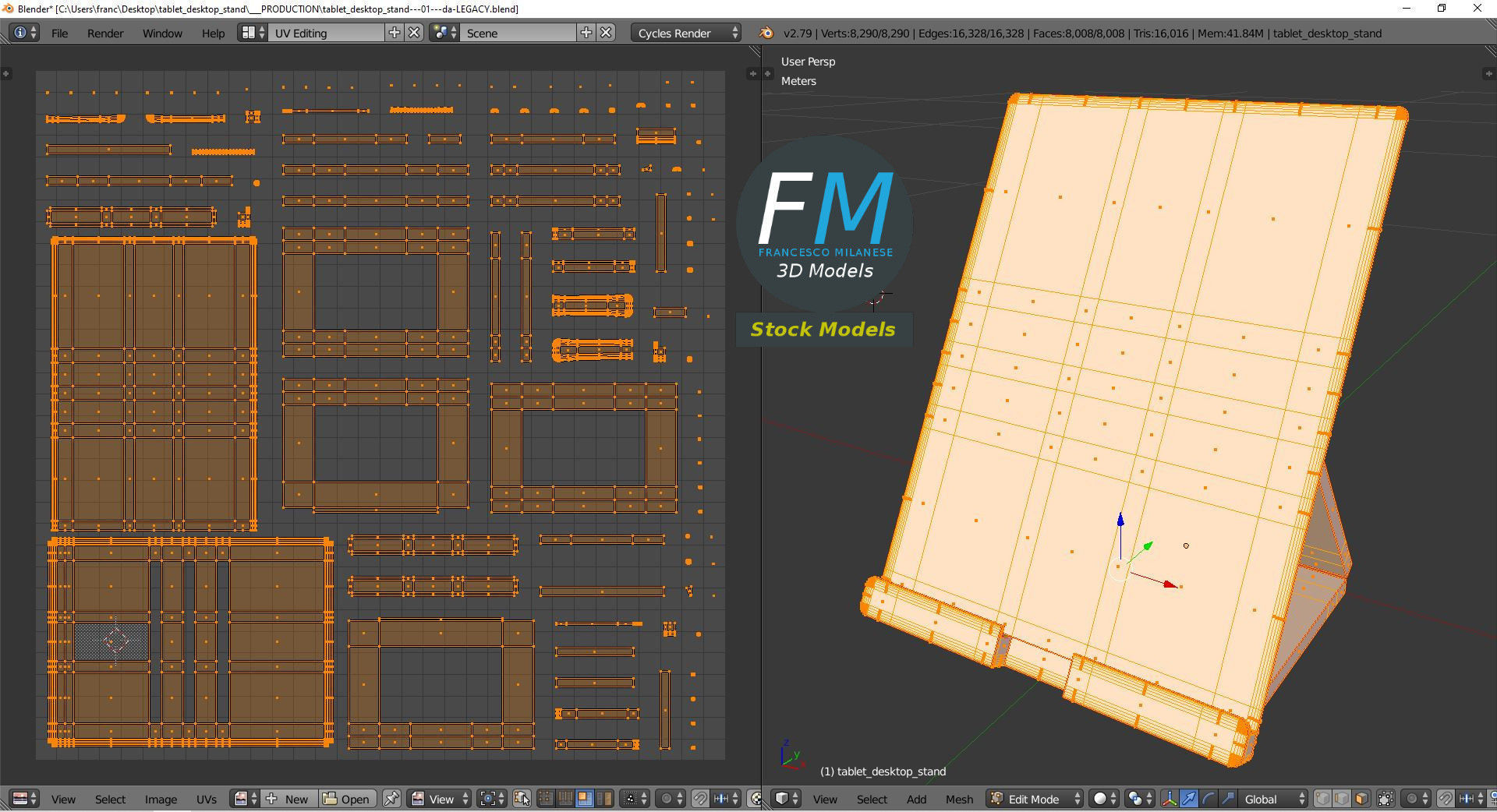Select UV island selection mode
The image size is (1497, 812).
[x=603, y=799]
